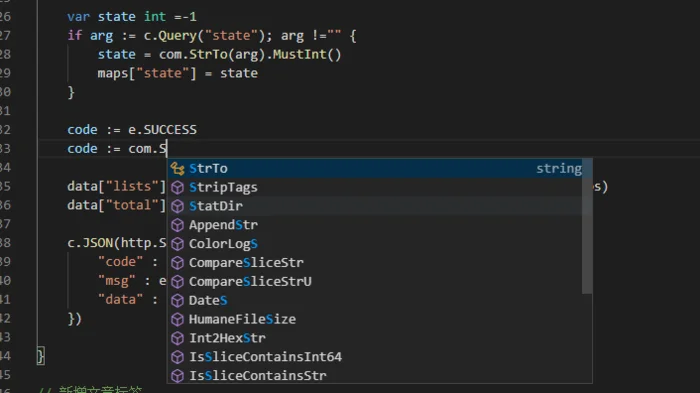Viewport: 700px width, 393px height.
Task: Click 'com.StrTo(arg).MustInt()' expression
Action: point(250,54)
